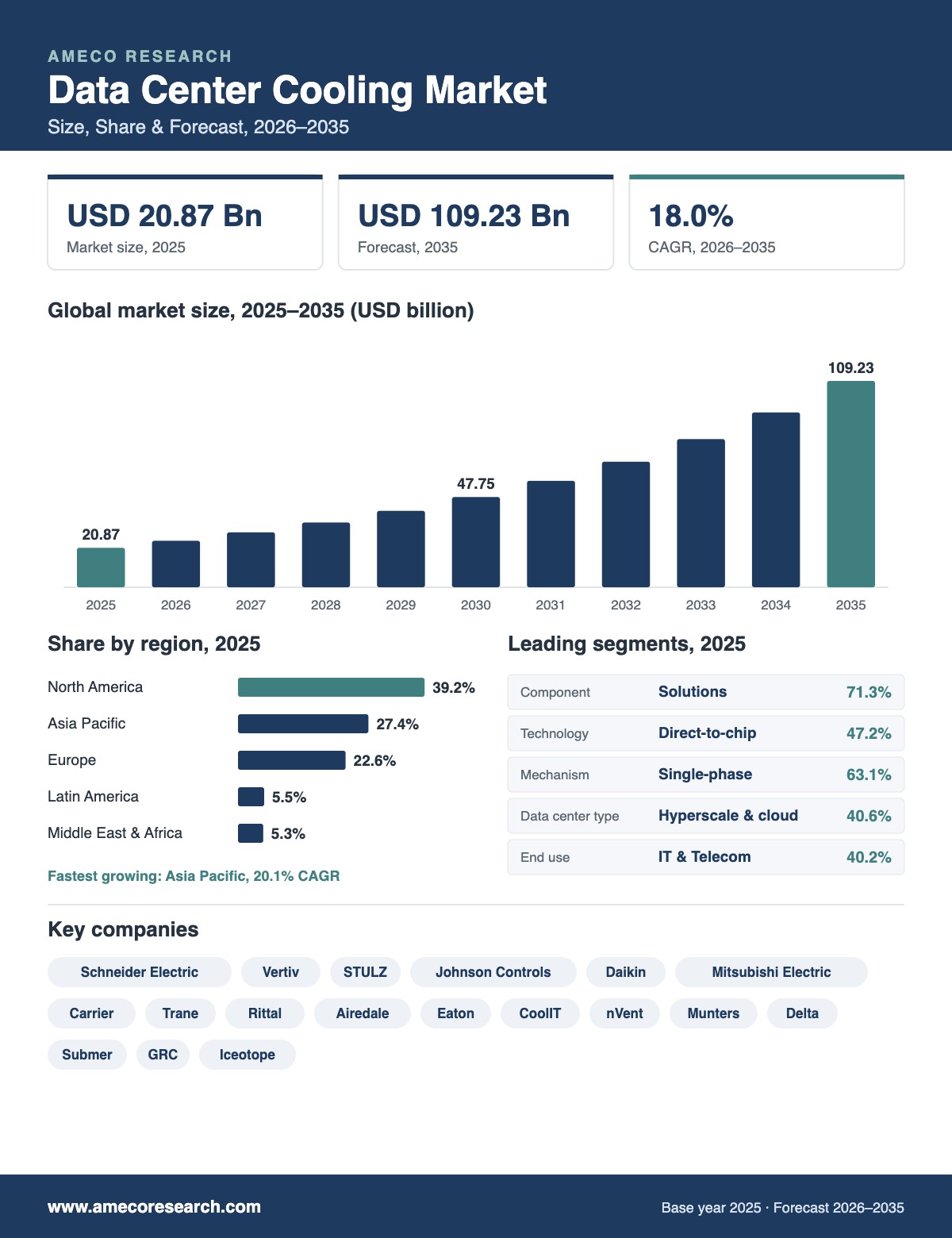Click the Latin America region bar

(251, 797)
